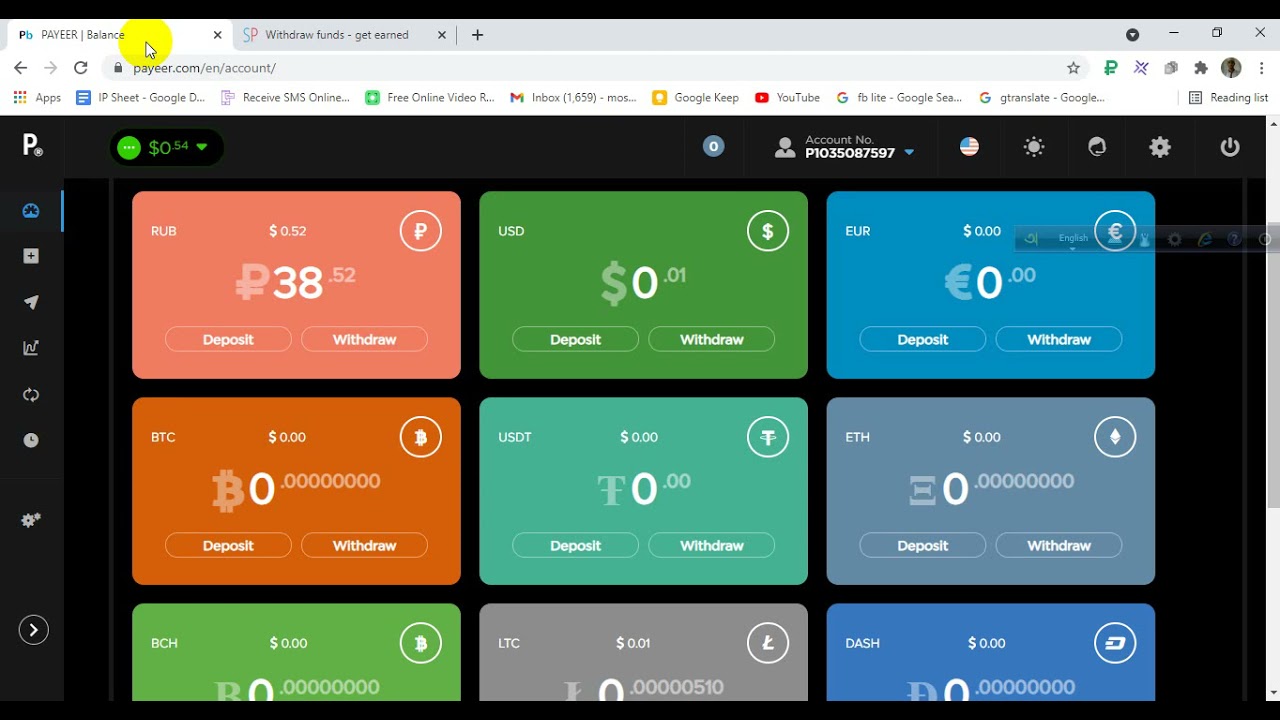Withdraw from the USD wallet

click(711, 340)
